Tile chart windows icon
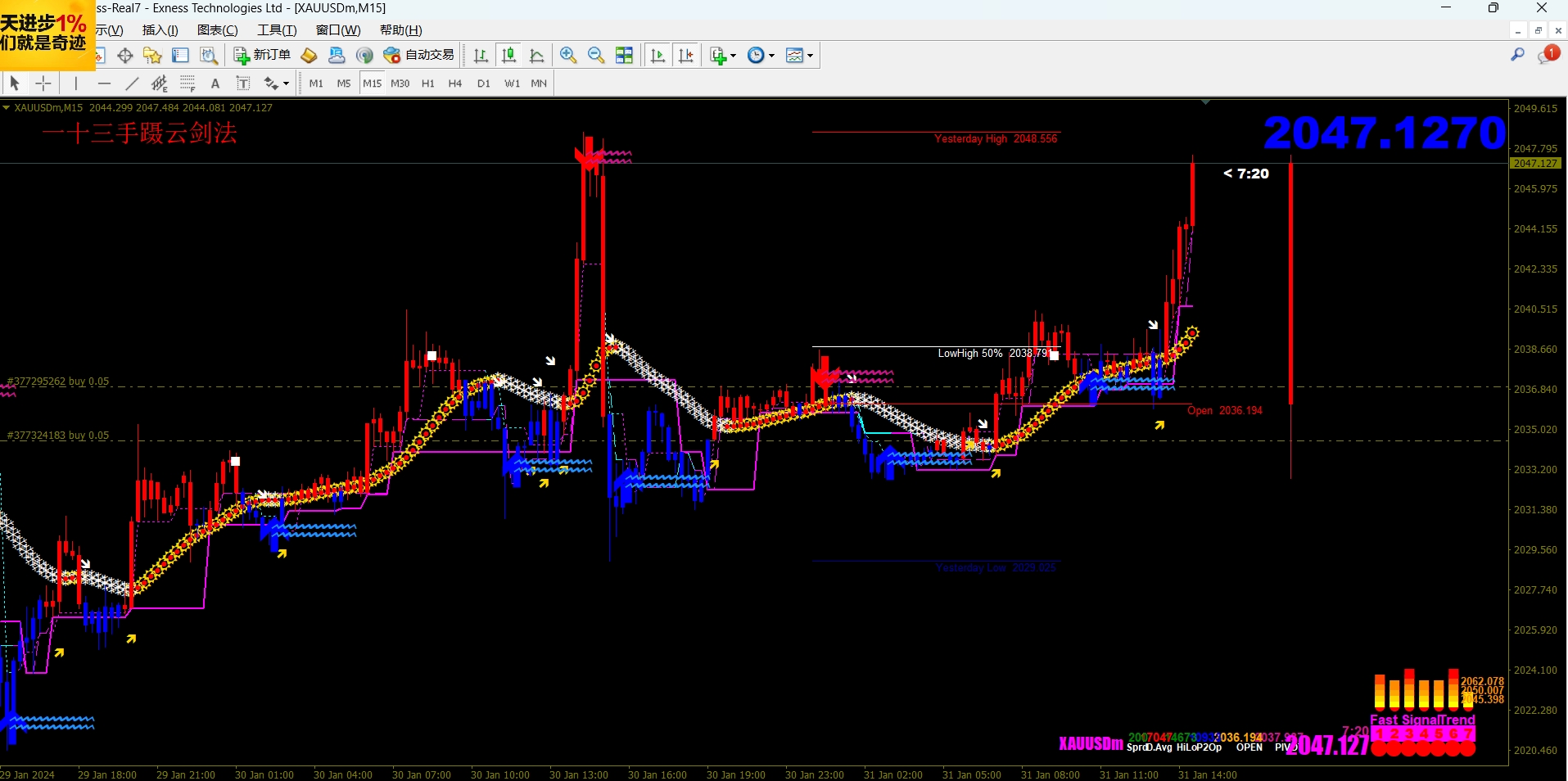This screenshot has height=781, width=1568. (x=624, y=55)
